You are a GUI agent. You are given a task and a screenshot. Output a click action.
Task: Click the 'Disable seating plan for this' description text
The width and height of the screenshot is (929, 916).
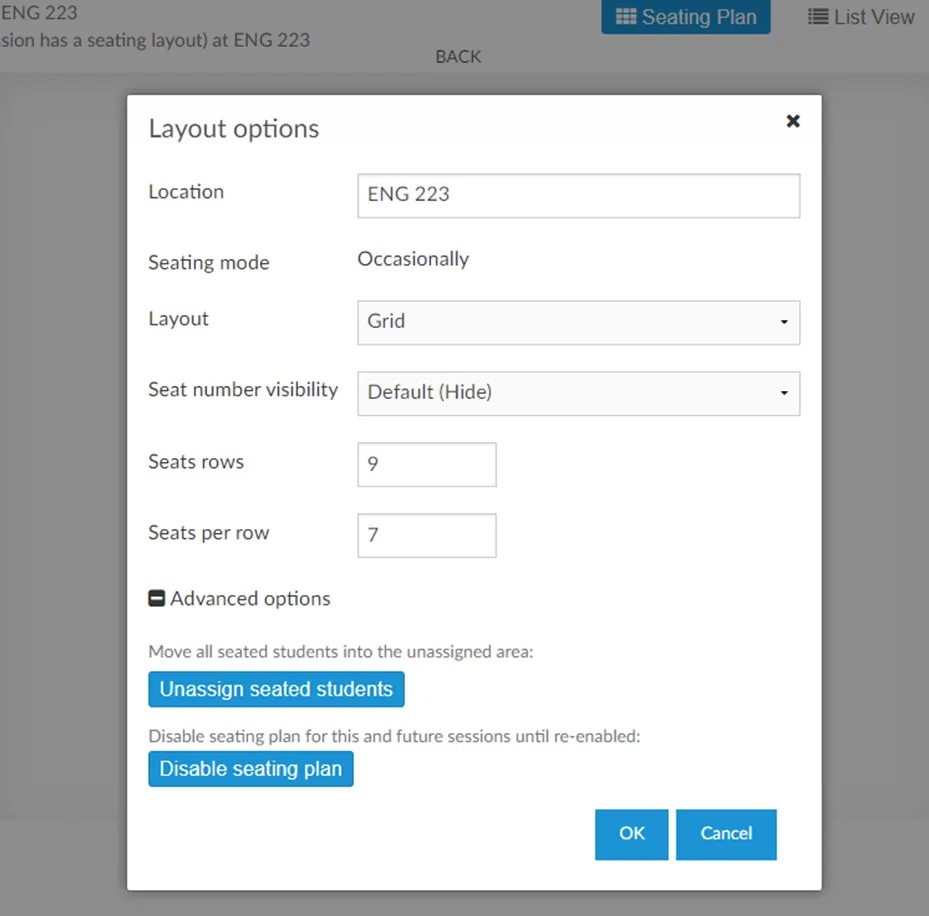(394, 736)
